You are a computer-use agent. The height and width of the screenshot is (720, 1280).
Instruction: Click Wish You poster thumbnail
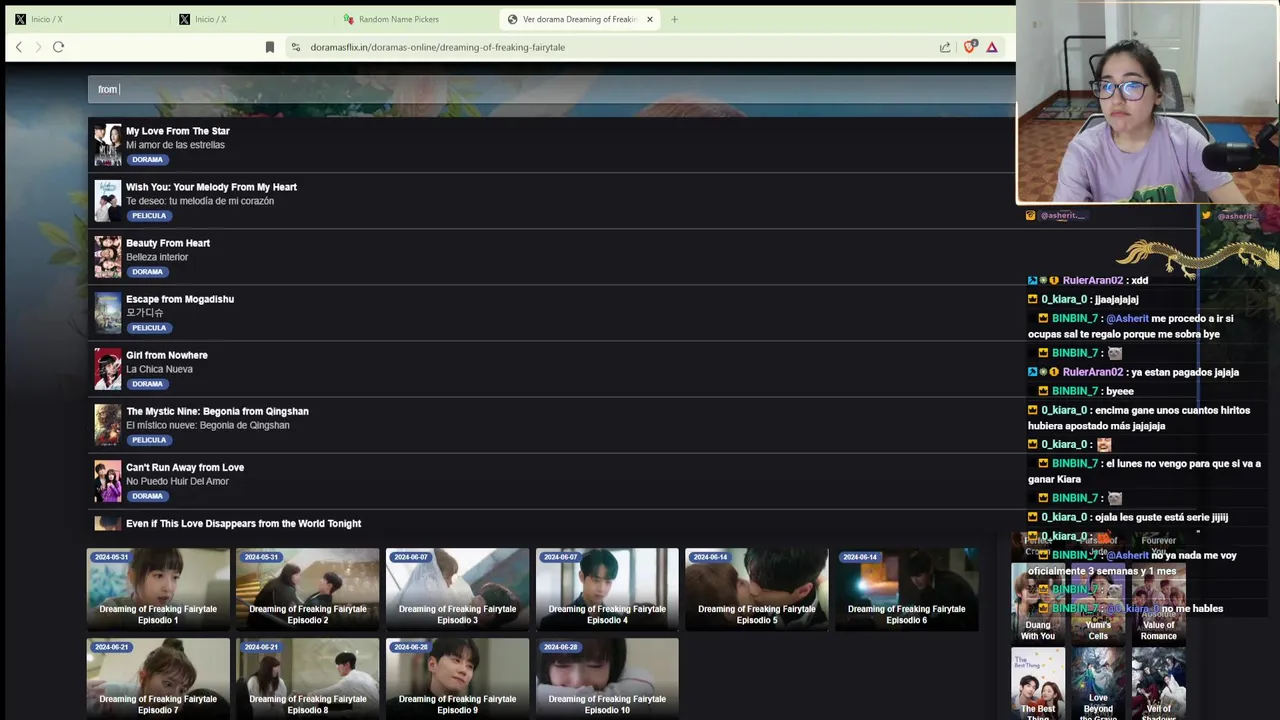pyautogui.click(x=108, y=201)
